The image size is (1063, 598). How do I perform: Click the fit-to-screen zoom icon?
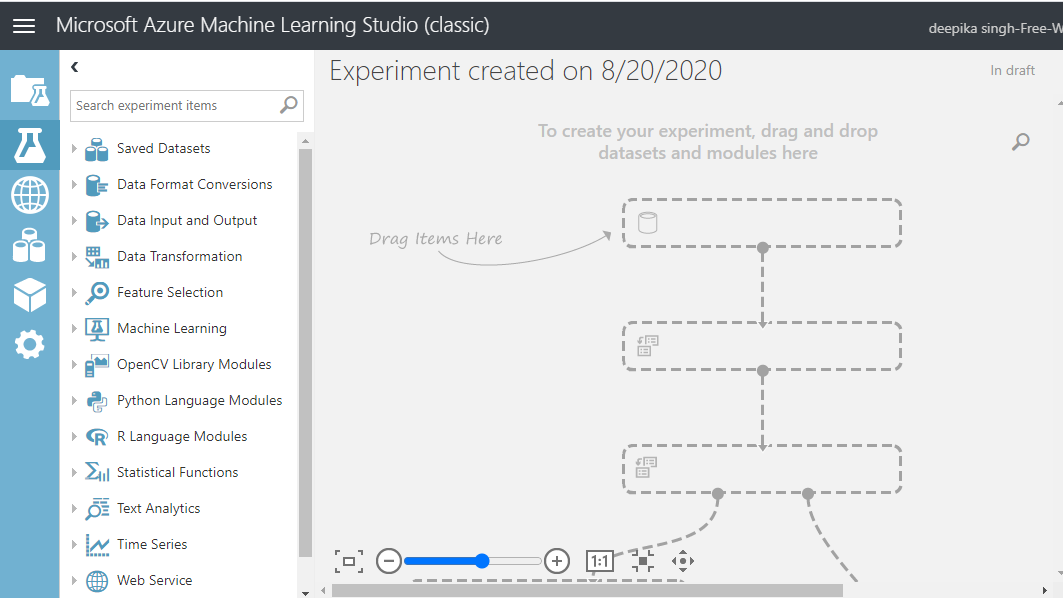[349, 561]
